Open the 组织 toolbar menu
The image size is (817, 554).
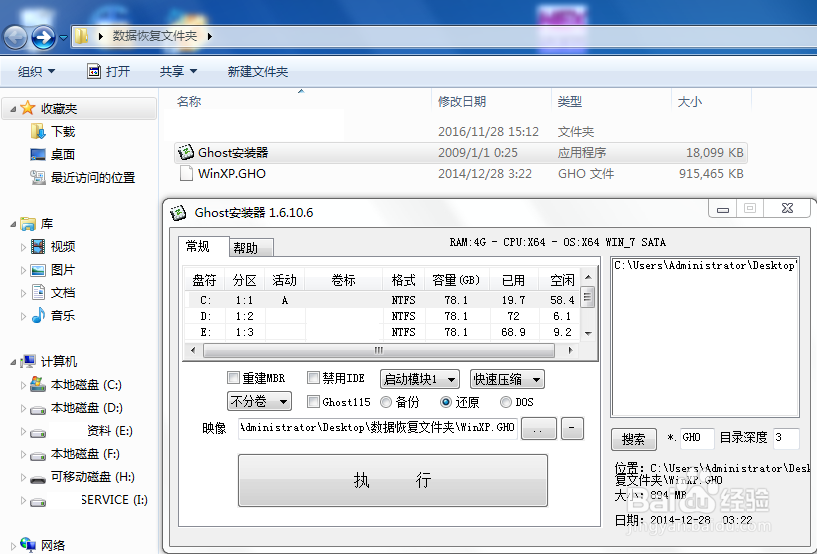[x=36, y=71]
